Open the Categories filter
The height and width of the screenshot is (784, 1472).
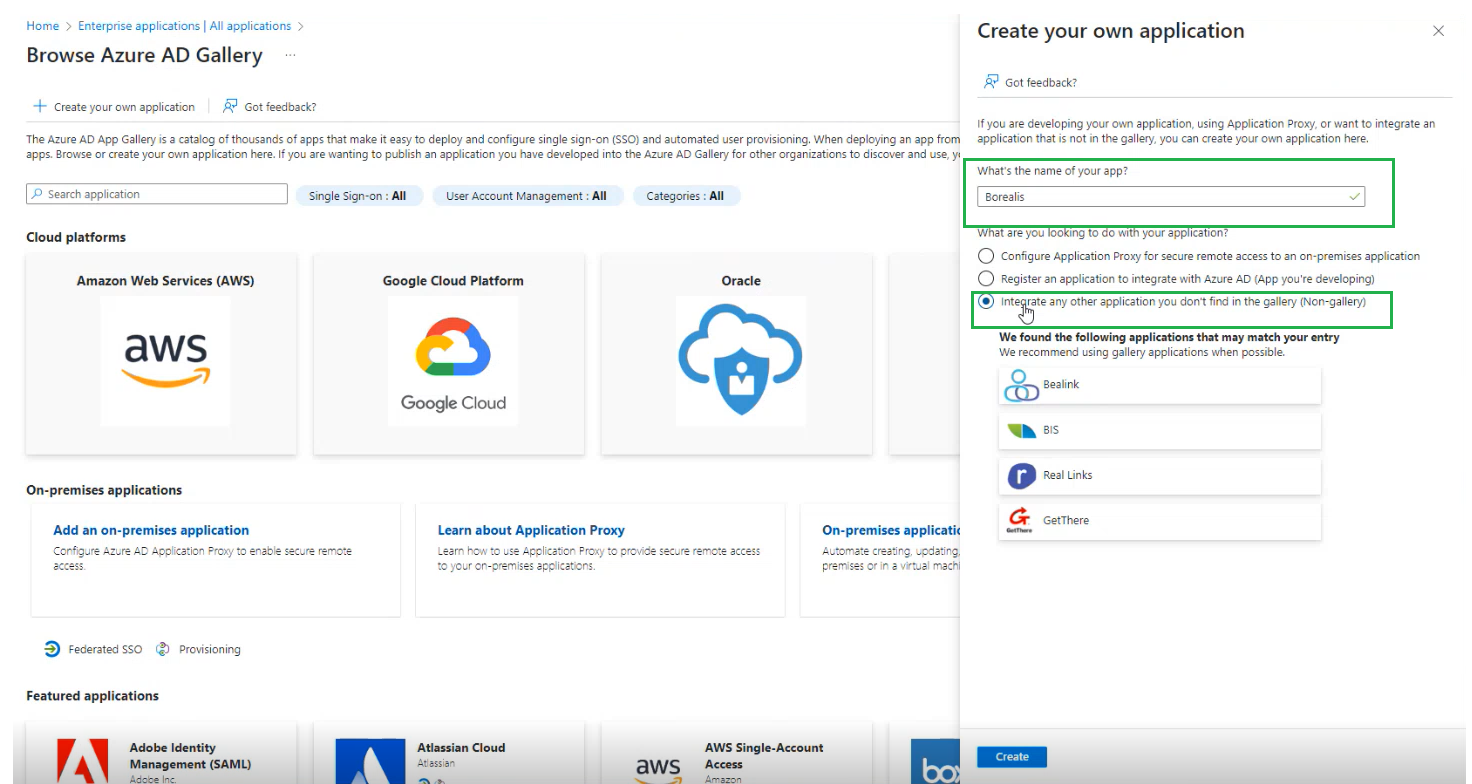click(x=685, y=196)
